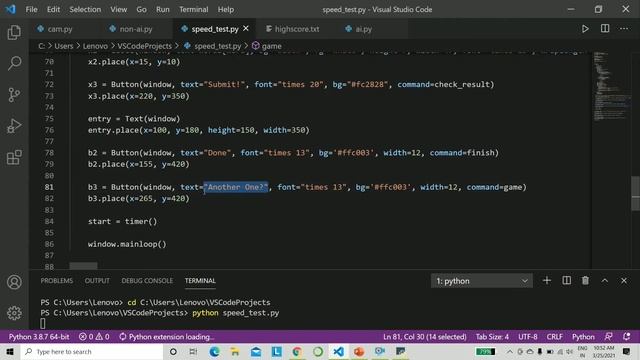Viewport: 640px width, 360px height.
Task: Close the terminal panel
Action: point(624,281)
